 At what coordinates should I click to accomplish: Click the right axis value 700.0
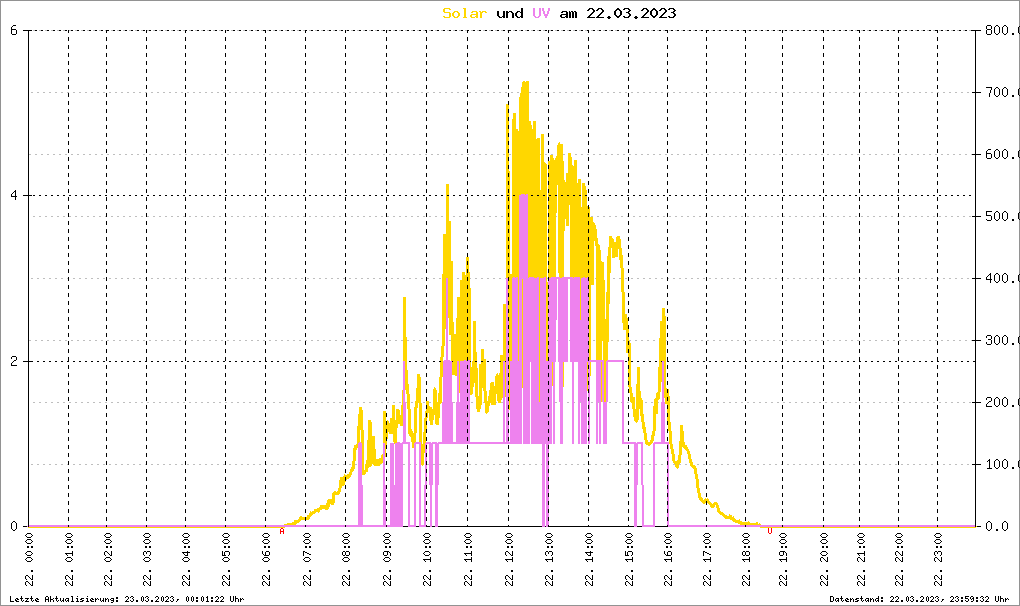1000,92
